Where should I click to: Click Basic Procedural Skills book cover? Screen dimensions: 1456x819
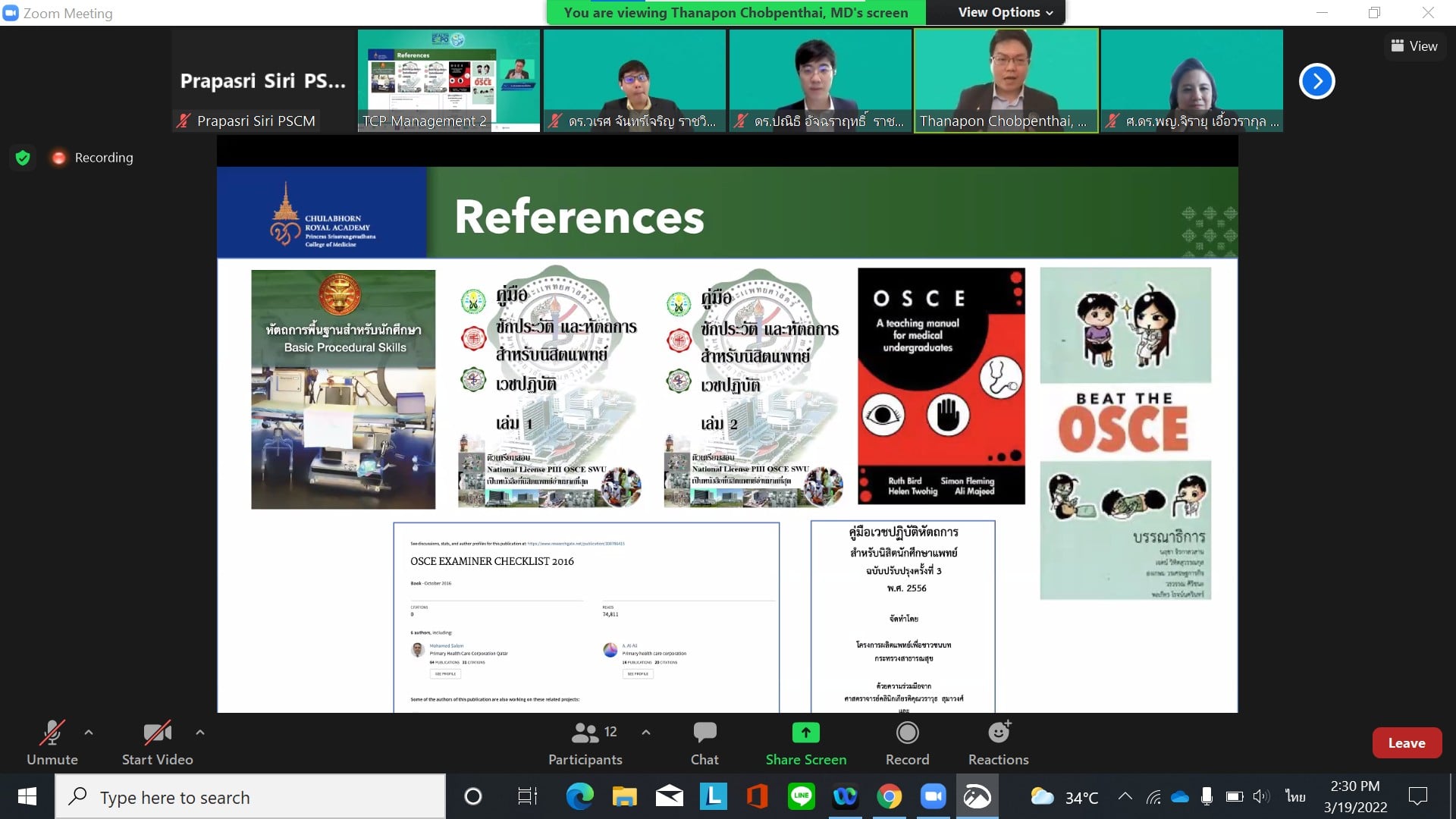pyautogui.click(x=344, y=389)
